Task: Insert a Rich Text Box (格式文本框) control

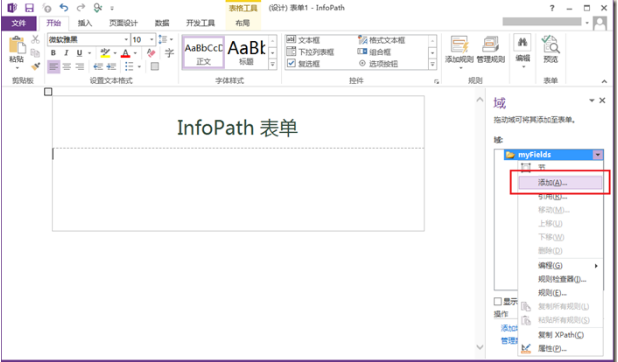Action: [382, 40]
